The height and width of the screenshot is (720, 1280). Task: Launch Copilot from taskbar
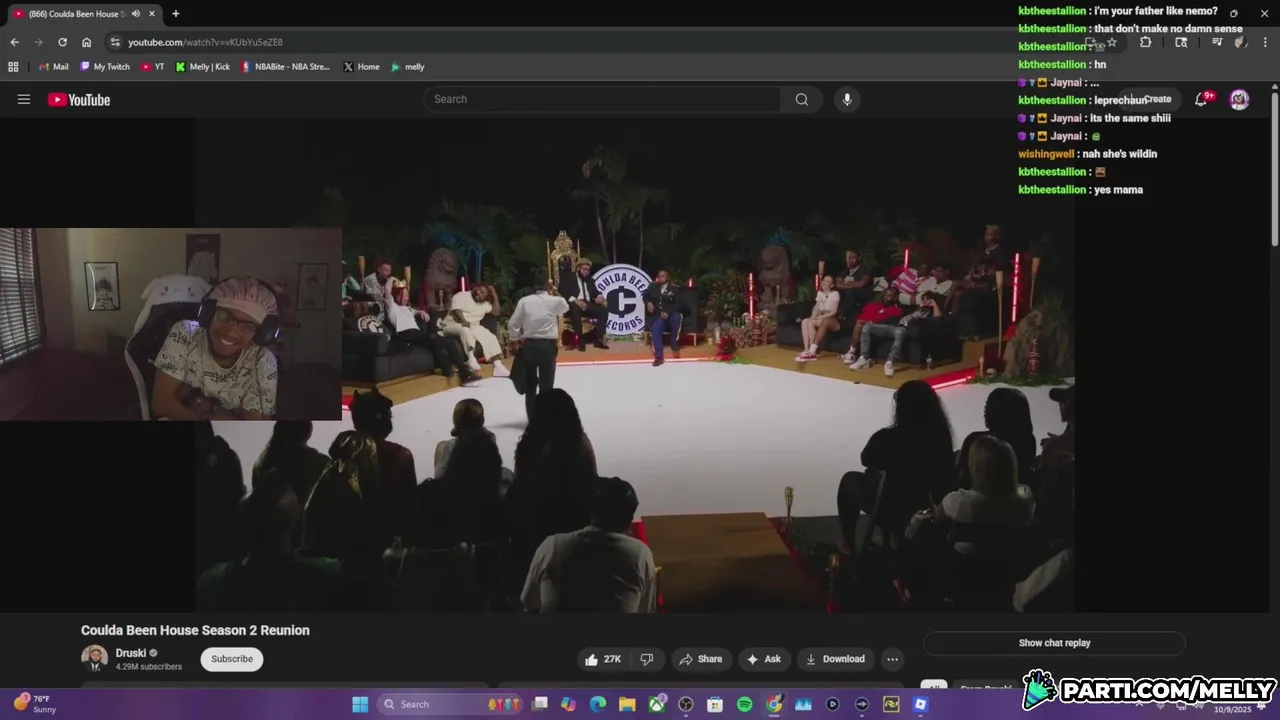click(x=568, y=704)
